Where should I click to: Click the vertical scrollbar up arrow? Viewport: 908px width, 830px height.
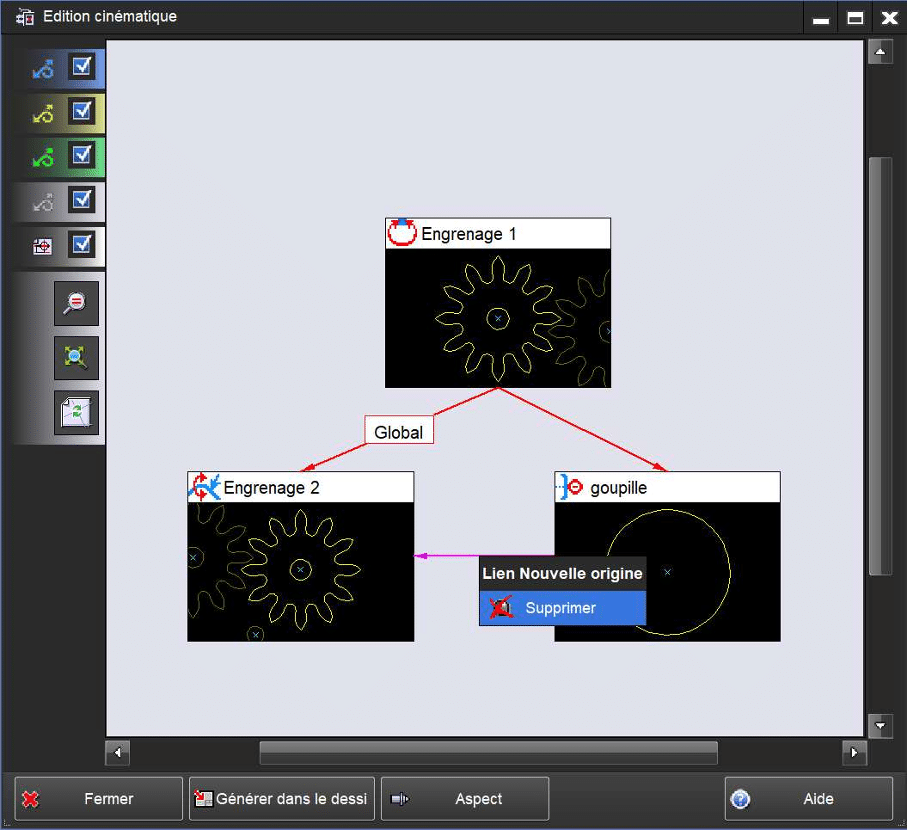click(x=880, y=52)
